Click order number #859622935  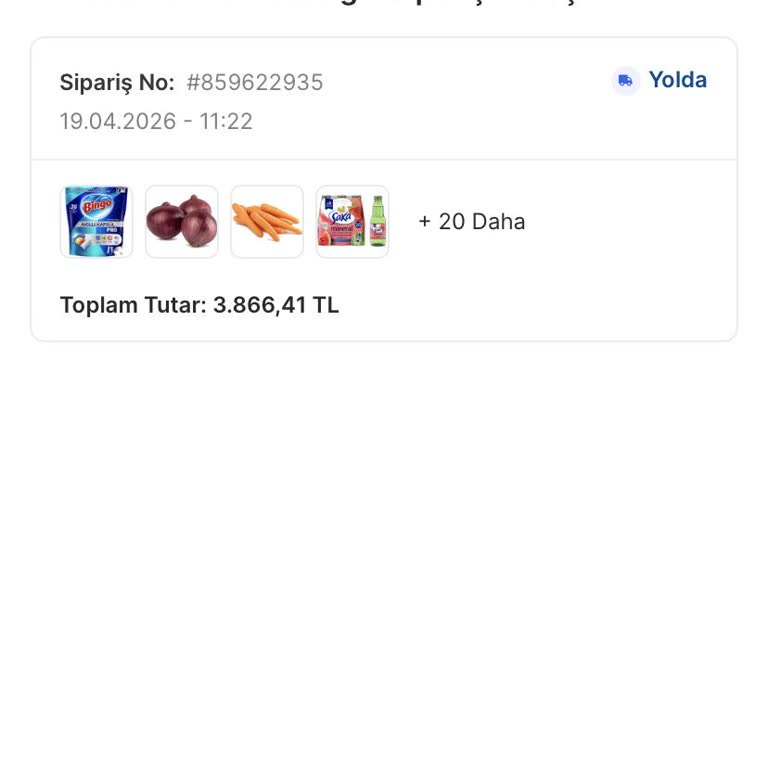255,83
